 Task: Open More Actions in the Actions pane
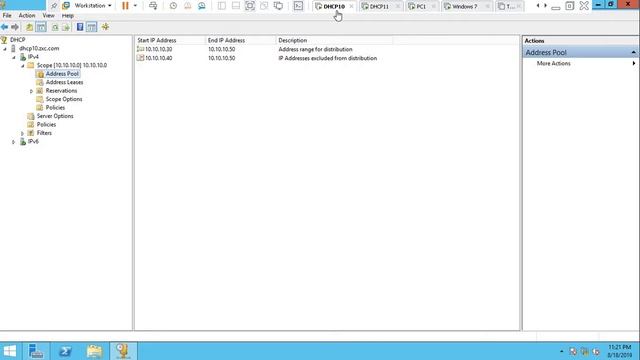(553, 64)
